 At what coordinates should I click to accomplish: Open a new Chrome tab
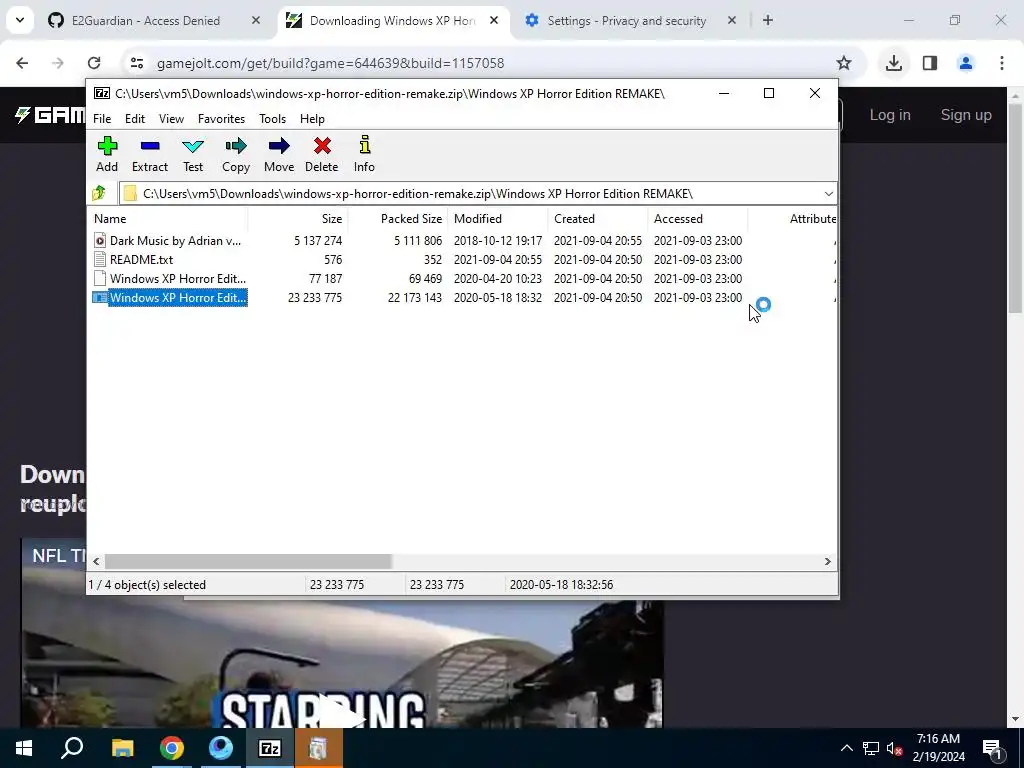pyautogui.click(x=768, y=20)
